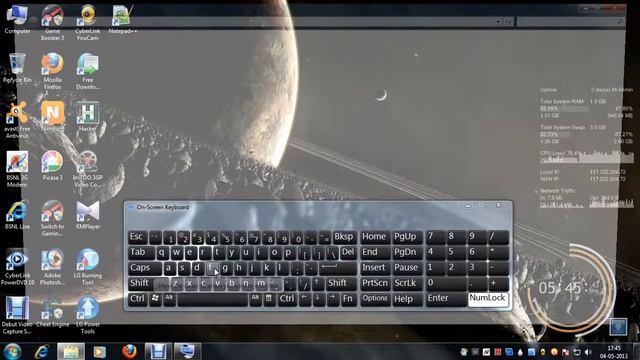Image resolution: width=640 pixels, height=360 pixels.
Task: Click the k key
Action: [x=267, y=268]
